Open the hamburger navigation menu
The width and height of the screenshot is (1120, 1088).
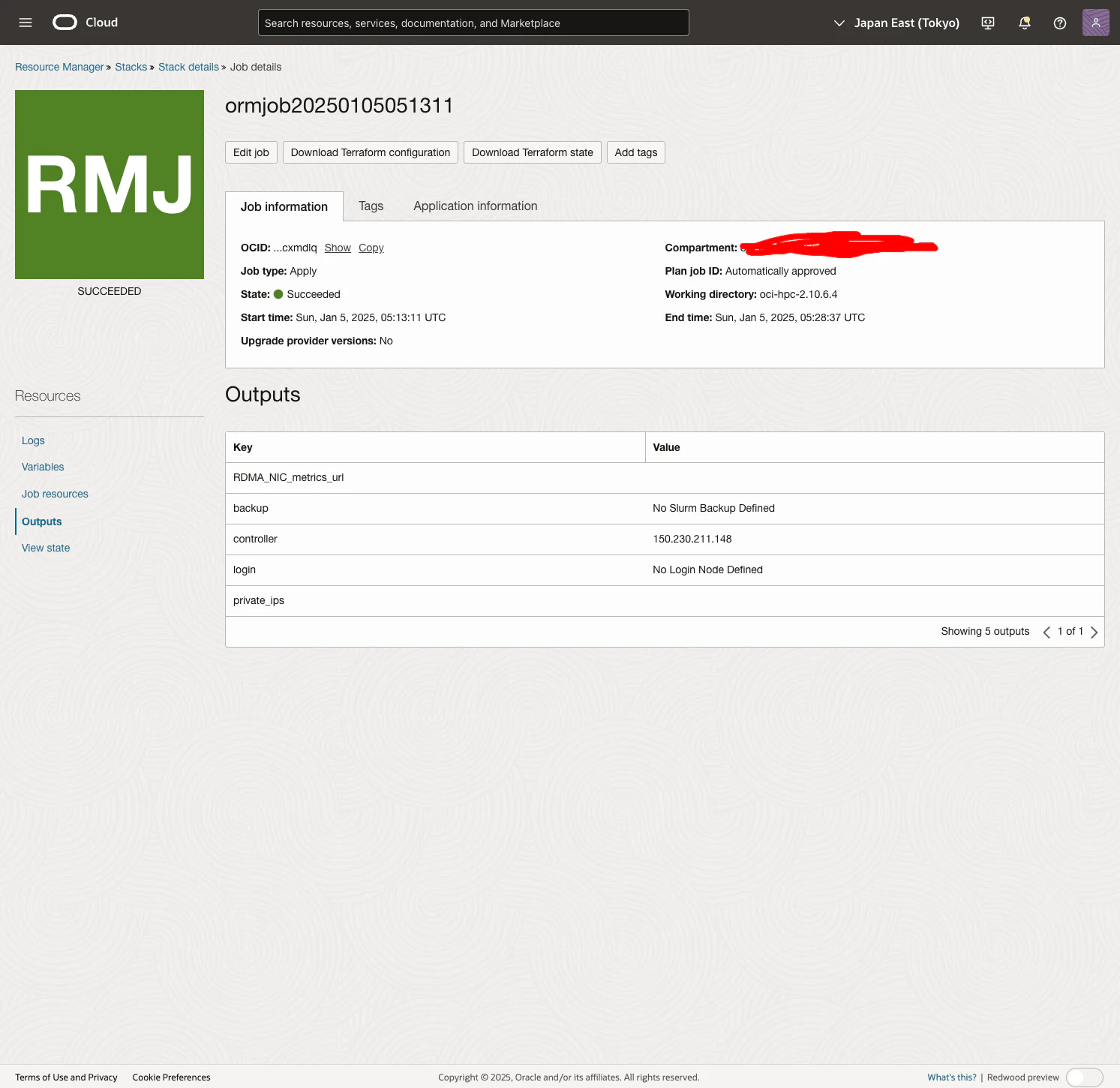coord(26,23)
